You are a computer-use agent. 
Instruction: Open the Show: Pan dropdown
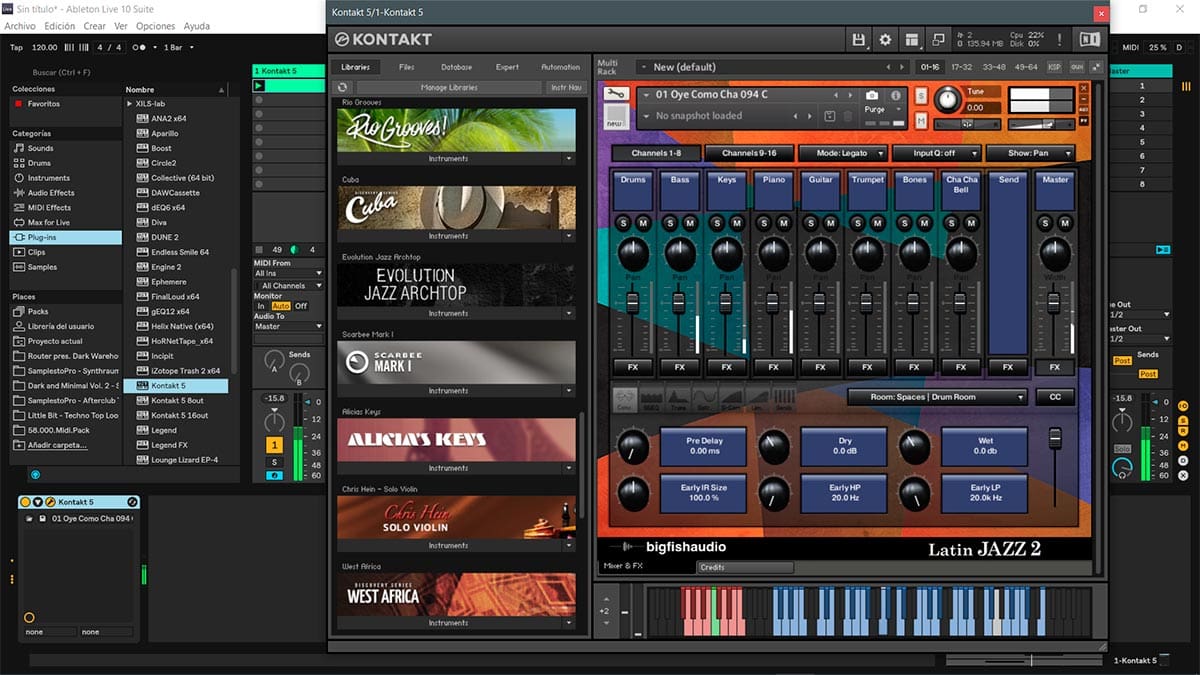coord(1030,153)
